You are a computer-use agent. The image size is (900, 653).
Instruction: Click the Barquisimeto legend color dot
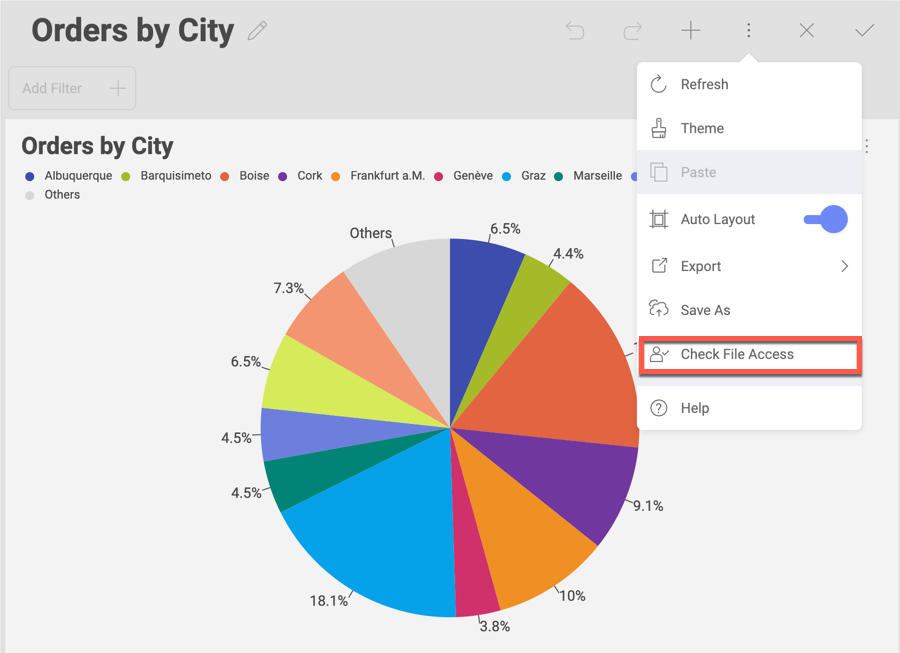point(126,176)
